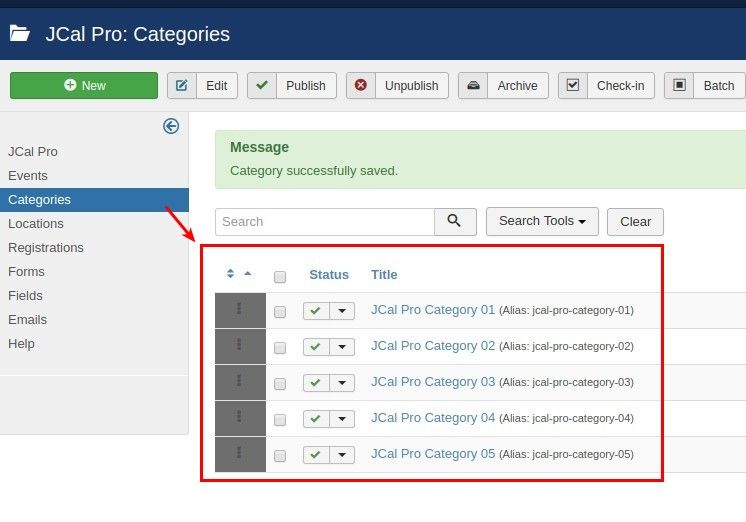Viewport: 746px width, 522px height.
Task: Open JCal Pro Category 05 link
Action: click(x=433, y=454)
